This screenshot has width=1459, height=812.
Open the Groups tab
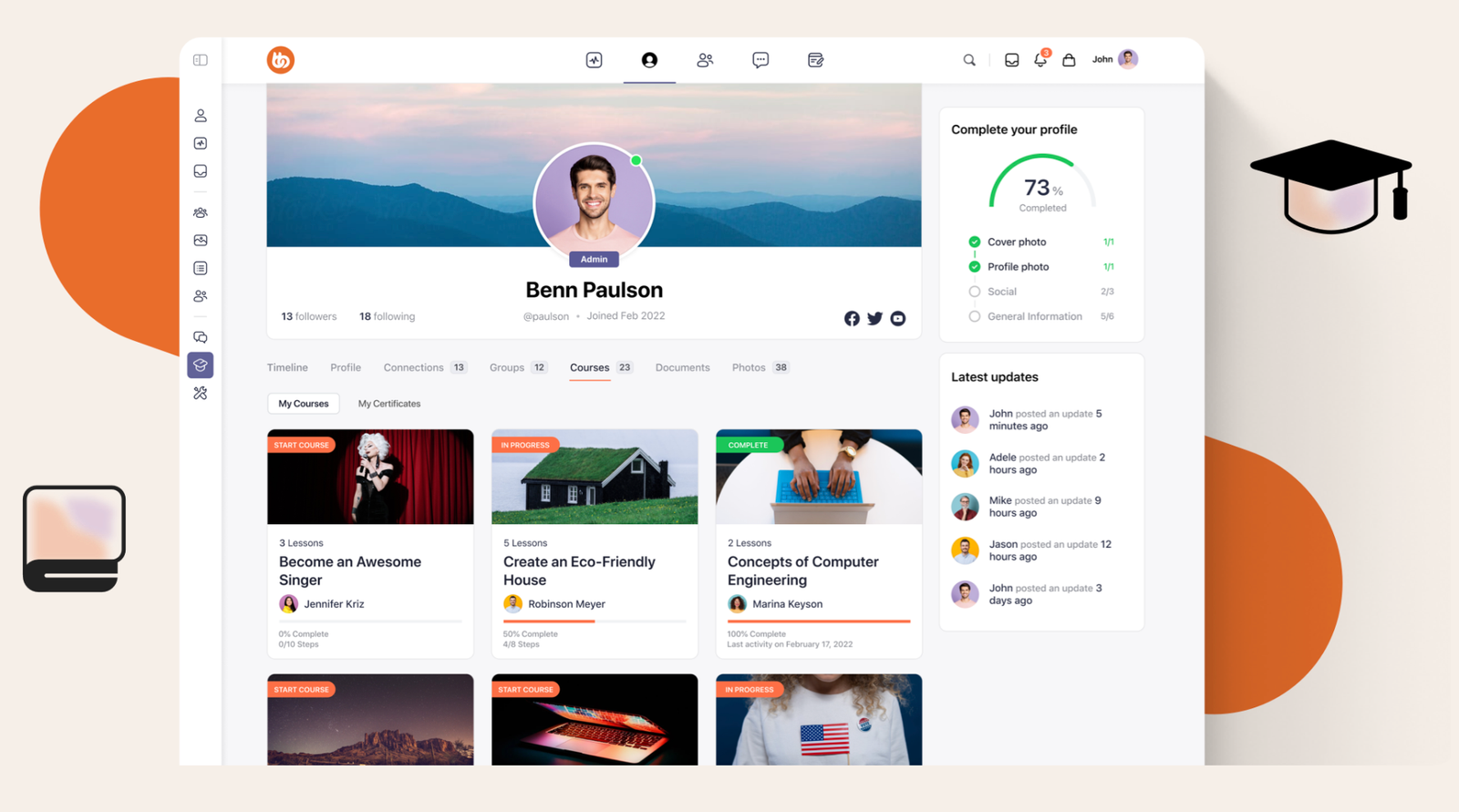pyautogui.click(x=518, y=367)
